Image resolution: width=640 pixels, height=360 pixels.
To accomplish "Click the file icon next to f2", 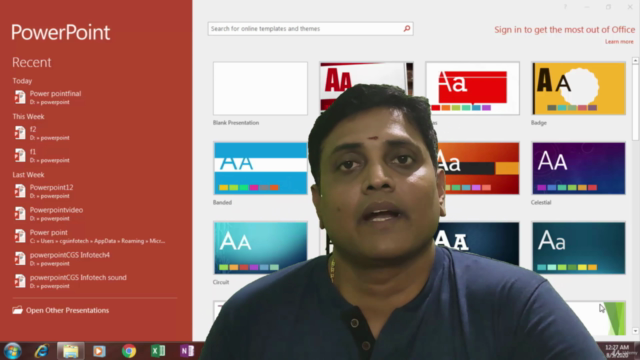I will pyautogui.click(x=20, y=133).
